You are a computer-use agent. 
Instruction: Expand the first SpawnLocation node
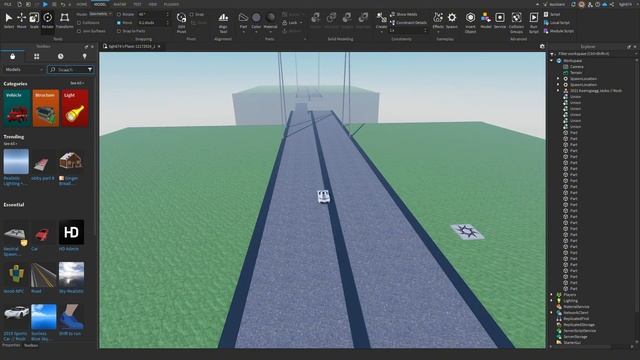pyautogui.click(x=558, y=79)
